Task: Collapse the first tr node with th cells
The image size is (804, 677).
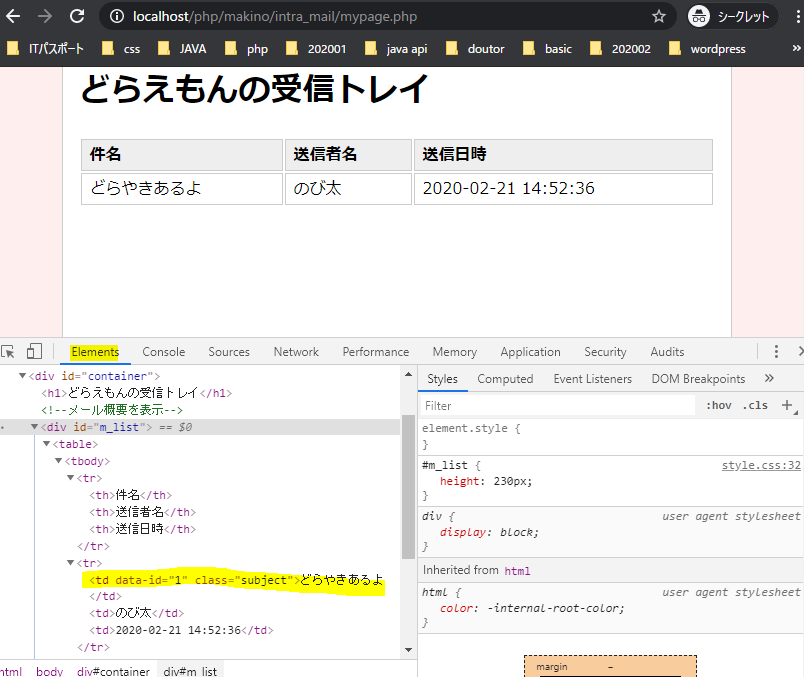Action: [x=71, y=477]
